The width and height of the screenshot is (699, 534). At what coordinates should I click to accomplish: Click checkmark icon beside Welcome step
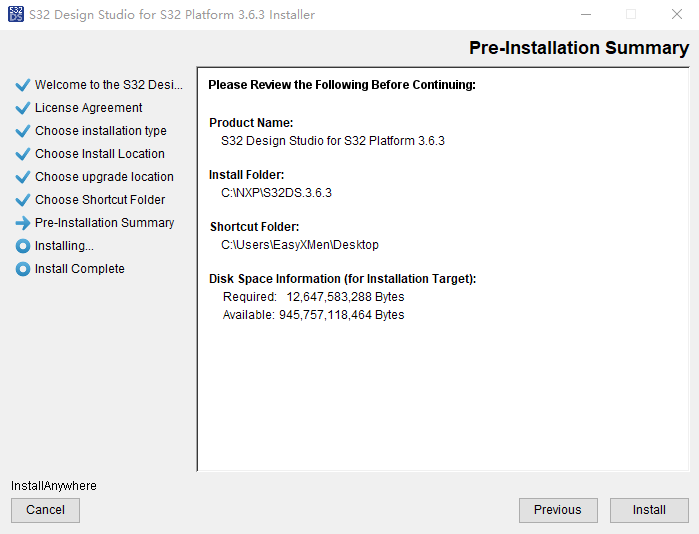(x=23, y=85)
